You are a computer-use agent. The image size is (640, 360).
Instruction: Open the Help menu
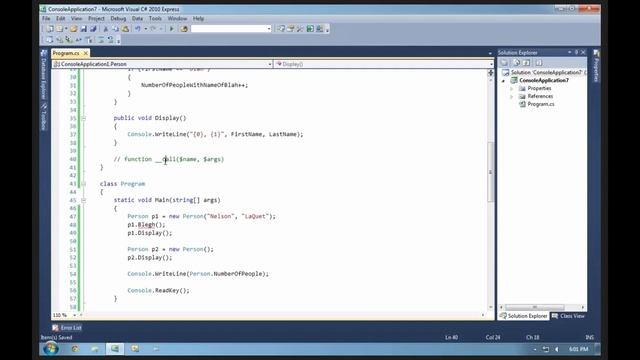[x=198, y=19]
